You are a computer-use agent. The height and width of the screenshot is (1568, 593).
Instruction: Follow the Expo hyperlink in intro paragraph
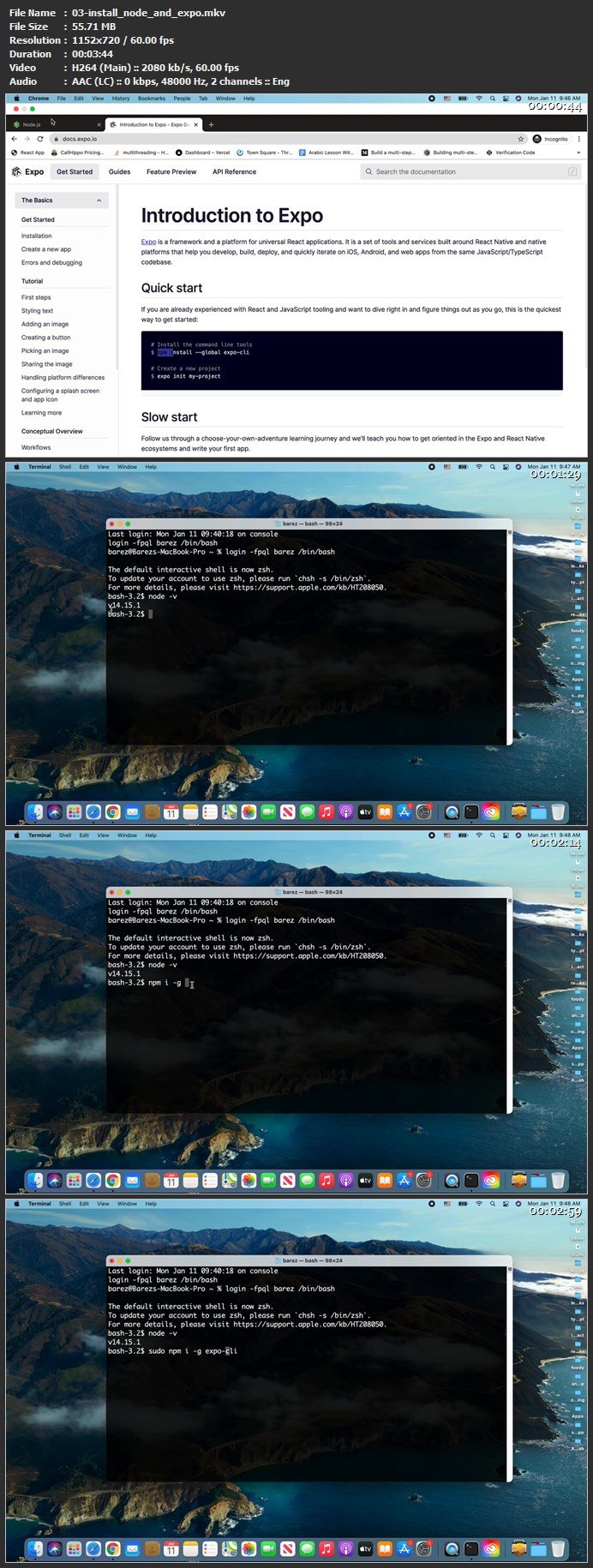(x=148, y=242)
